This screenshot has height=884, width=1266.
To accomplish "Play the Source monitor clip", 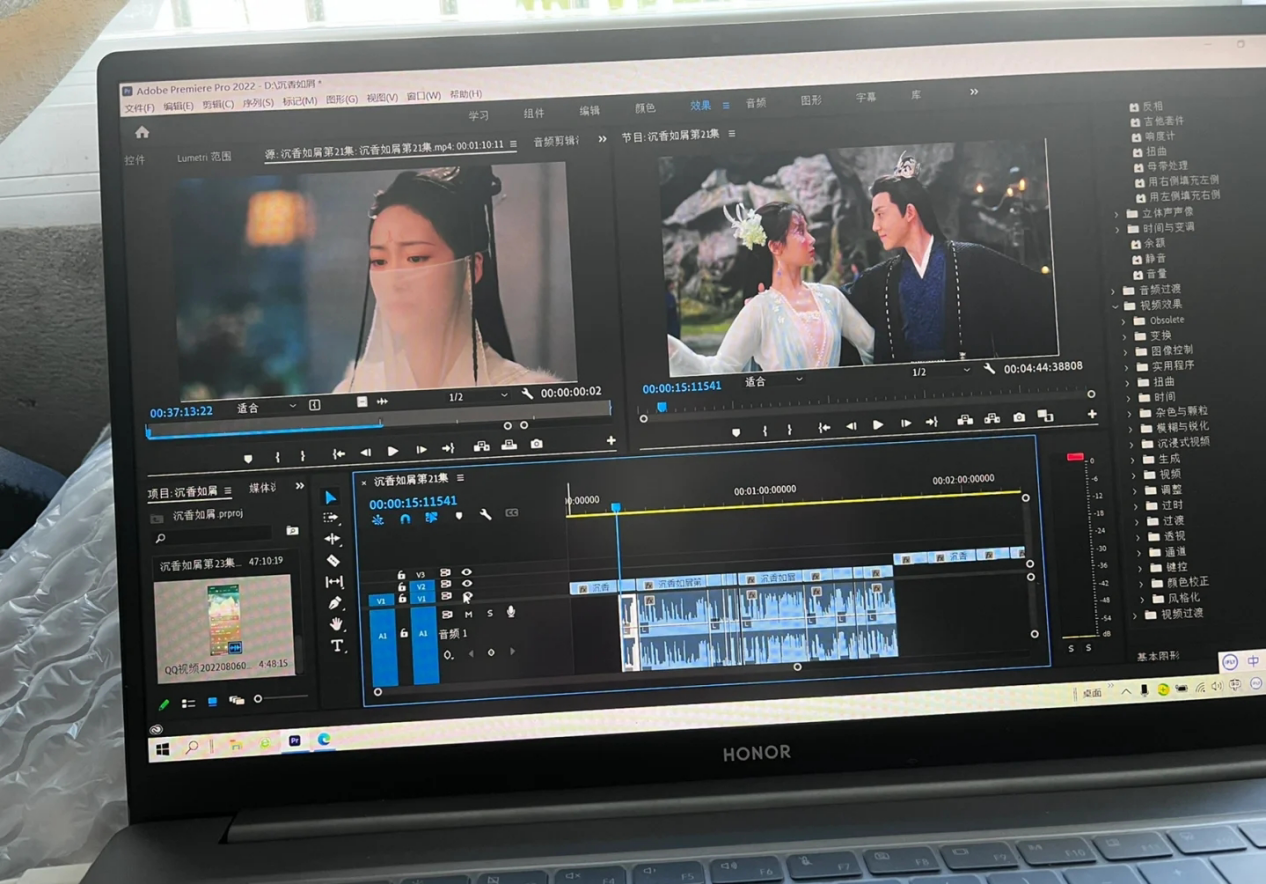I will 393,452.
